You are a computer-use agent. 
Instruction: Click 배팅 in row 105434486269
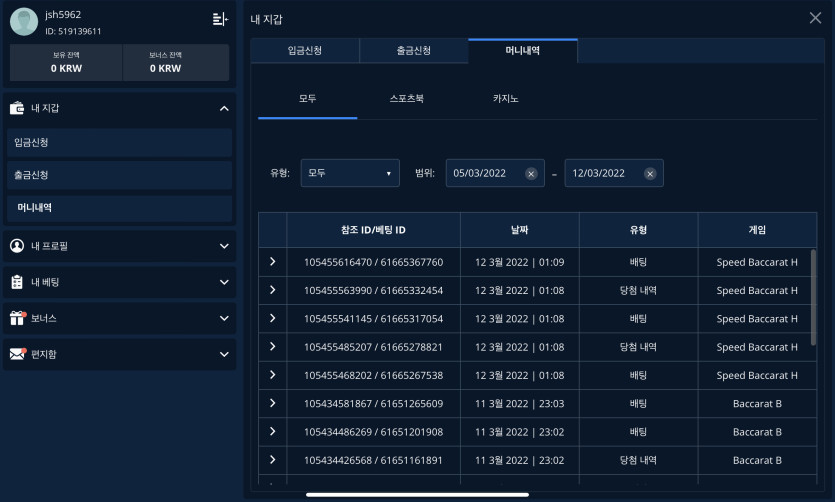[638, 432]
